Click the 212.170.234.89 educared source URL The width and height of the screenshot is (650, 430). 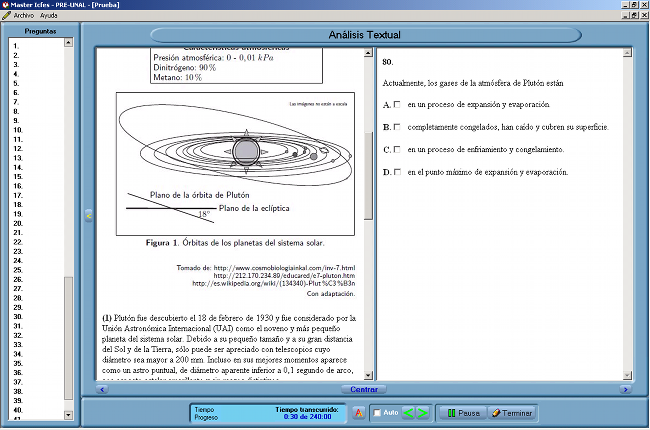[284, 276]
